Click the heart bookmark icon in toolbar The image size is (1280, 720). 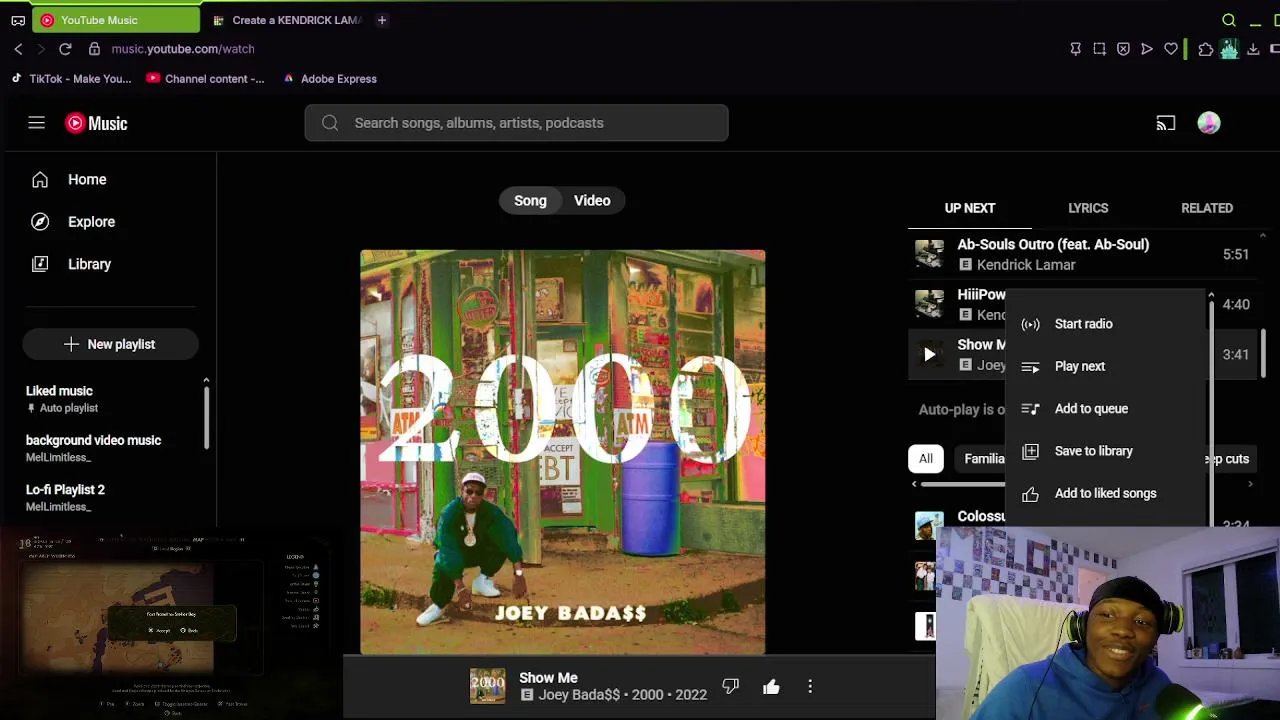1171,49
